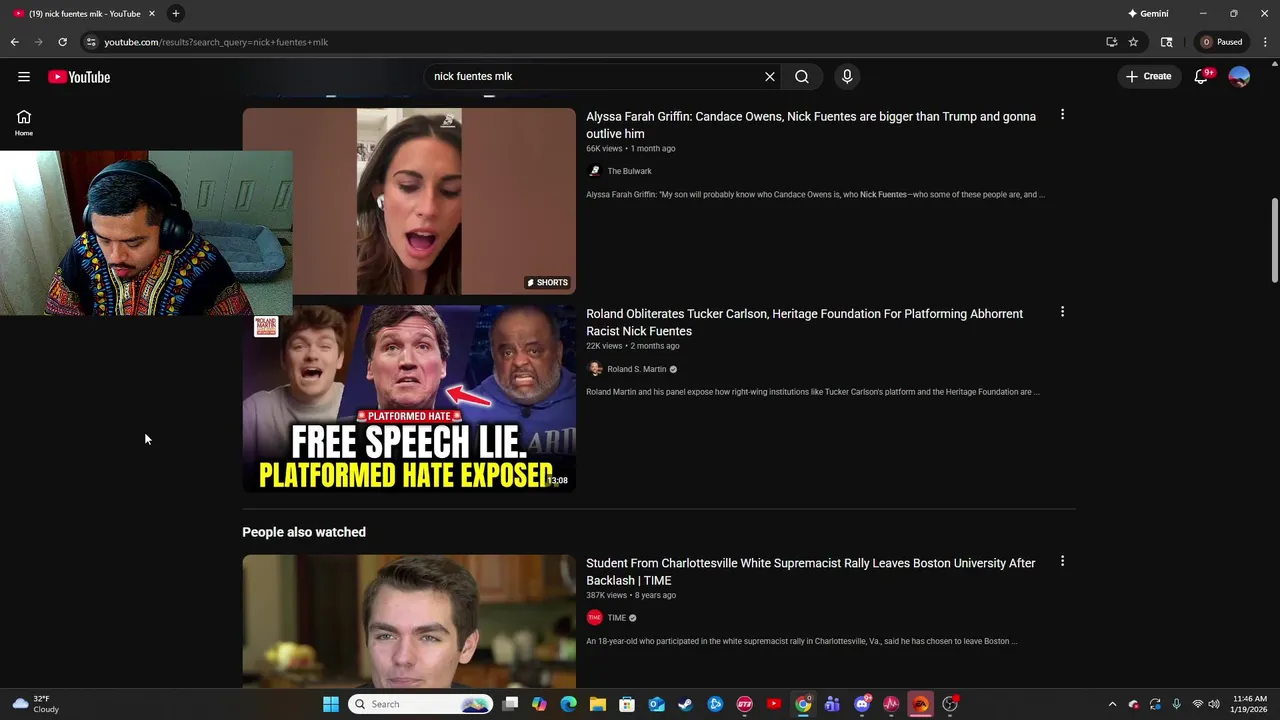Open Gemini in Chrome title bar

1148,14
